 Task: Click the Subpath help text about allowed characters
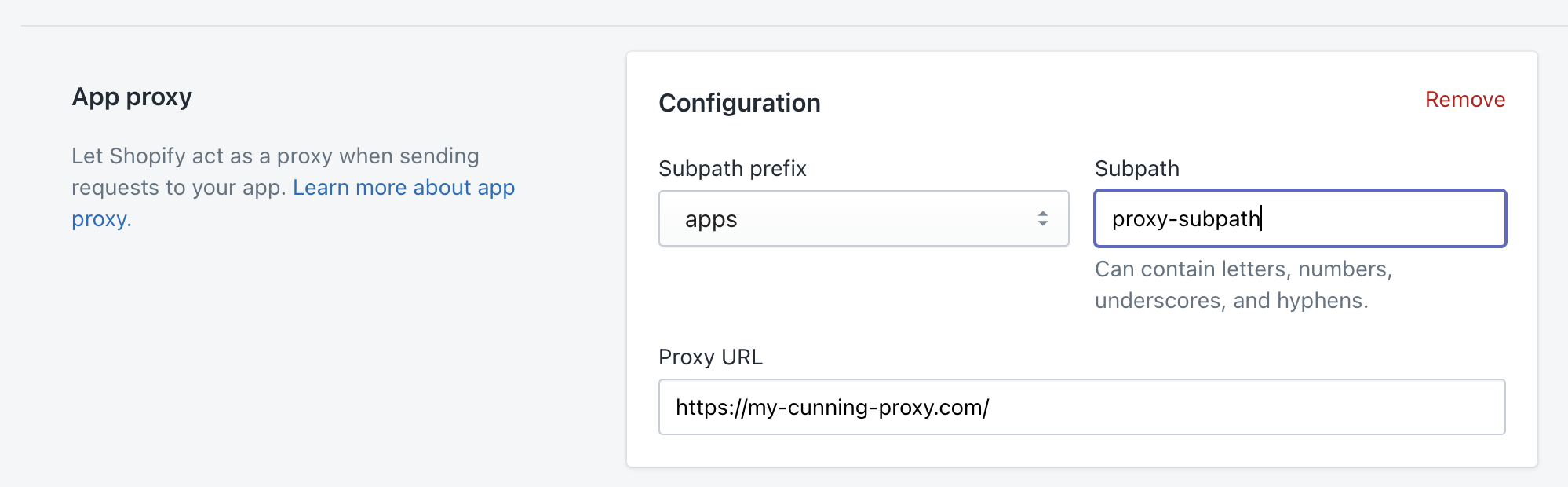(x=1242, y=284)
